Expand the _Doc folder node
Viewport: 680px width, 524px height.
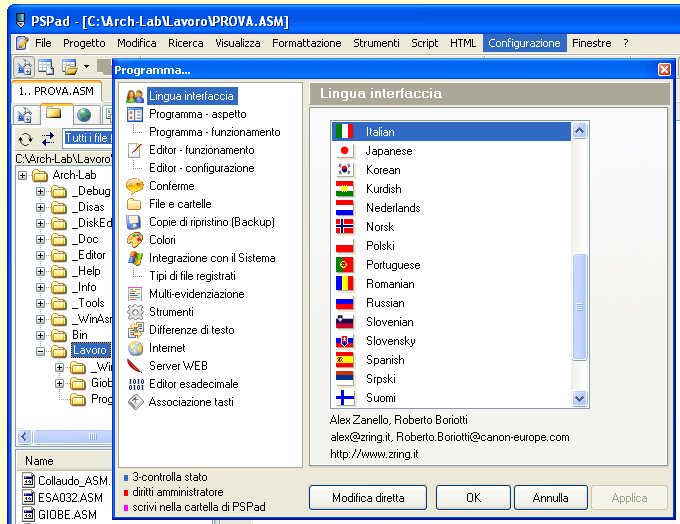click(40, 239)
